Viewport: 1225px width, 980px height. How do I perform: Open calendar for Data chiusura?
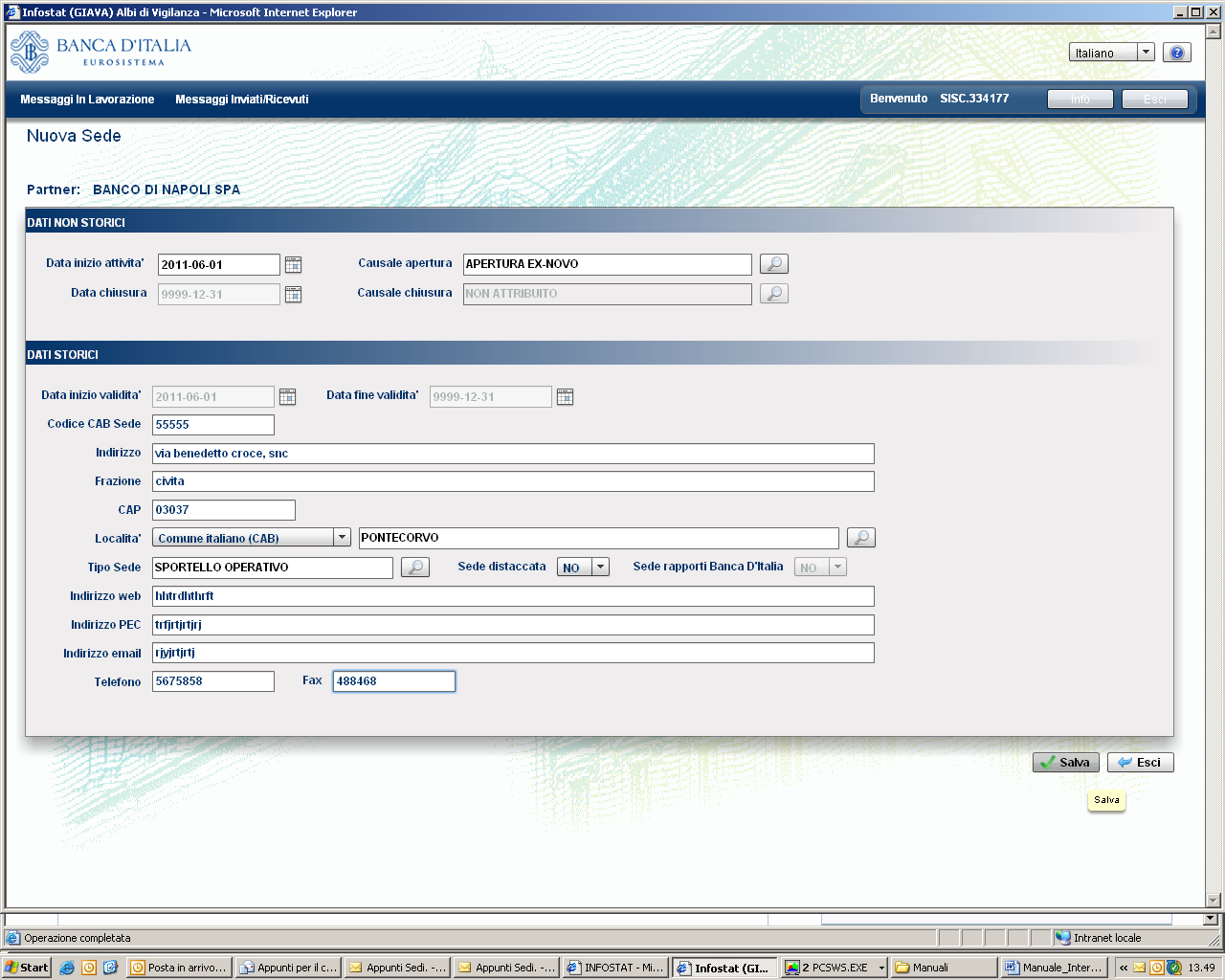pyautogui.click(x=294, y=295)
